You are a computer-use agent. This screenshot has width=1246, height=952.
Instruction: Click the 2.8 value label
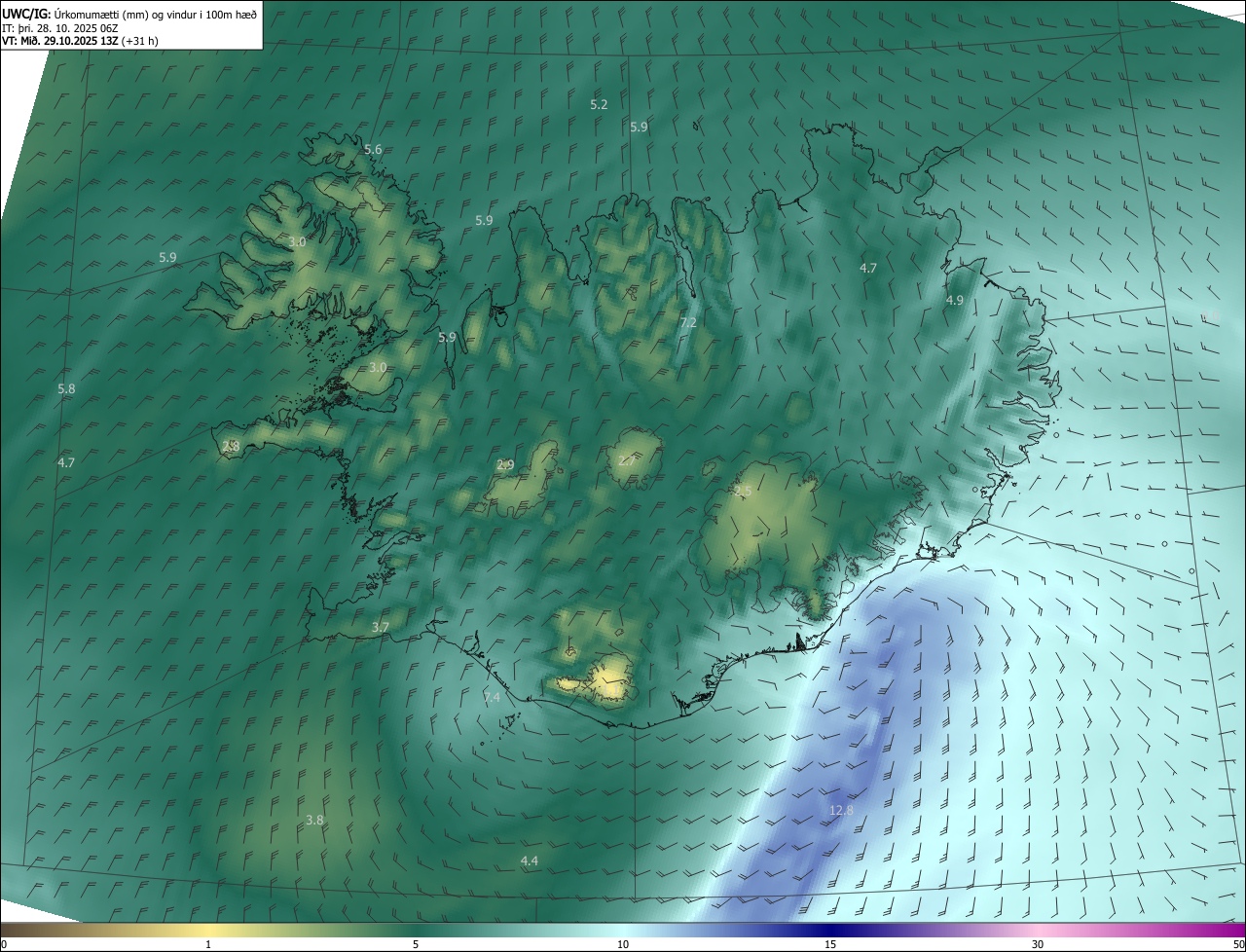pyautogui.click(x=231, y=446)
